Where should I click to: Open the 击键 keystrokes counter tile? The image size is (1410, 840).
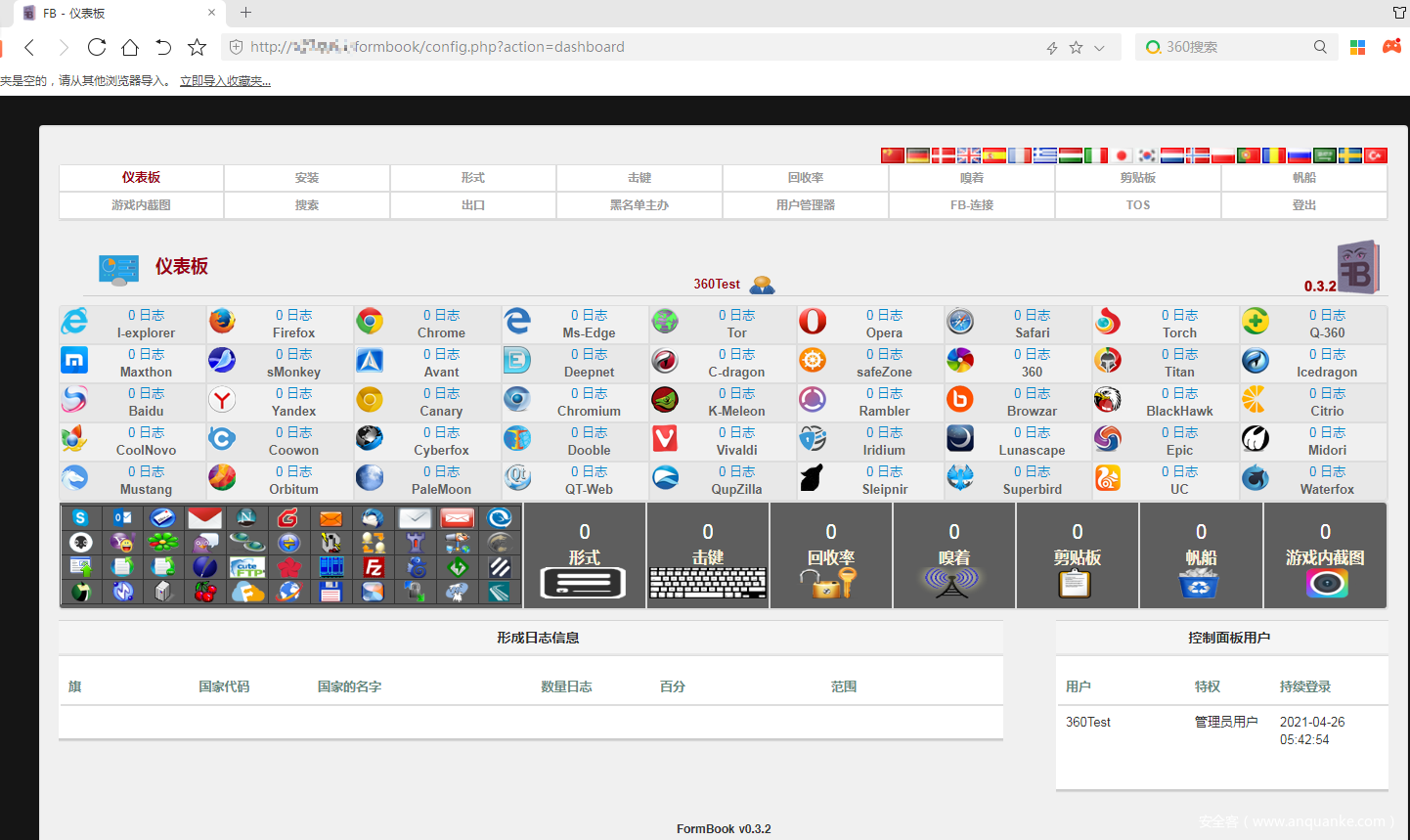[x=708, y=555]
